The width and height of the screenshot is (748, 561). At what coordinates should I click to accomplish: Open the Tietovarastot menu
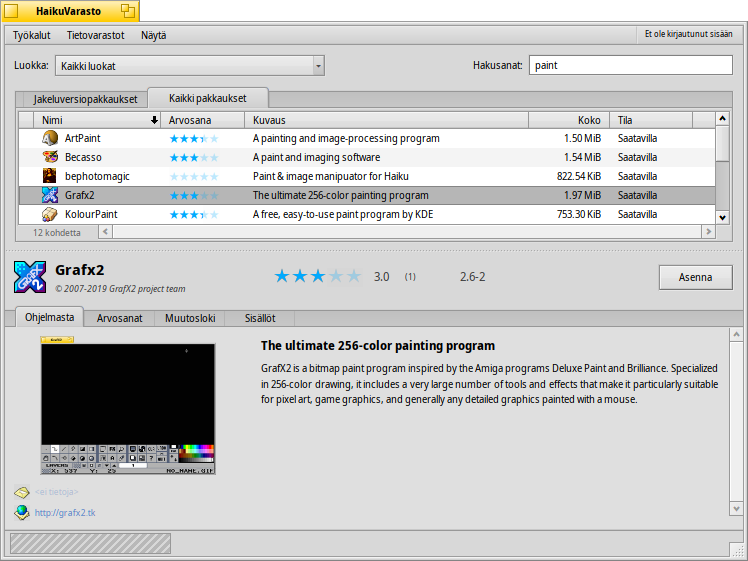[x=96, y=35]
